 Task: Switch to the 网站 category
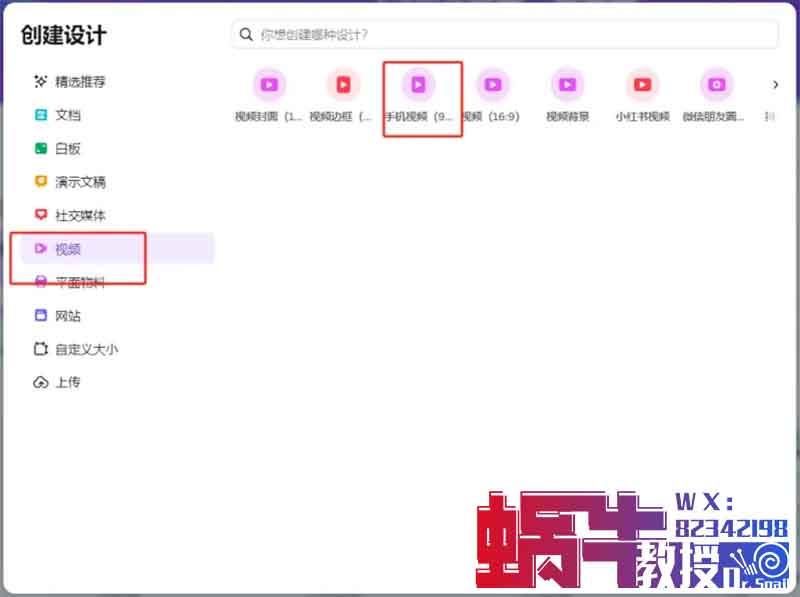68,316
